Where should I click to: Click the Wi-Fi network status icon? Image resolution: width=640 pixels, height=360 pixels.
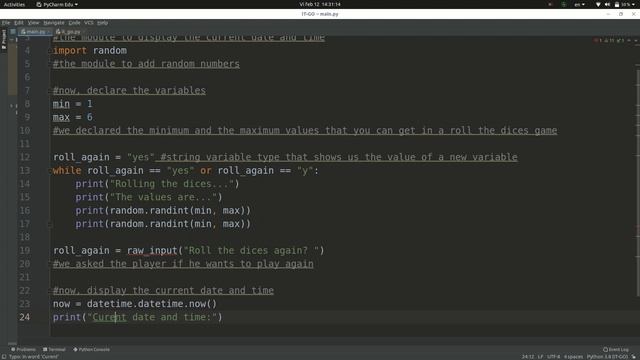click(x=598, y=4)
